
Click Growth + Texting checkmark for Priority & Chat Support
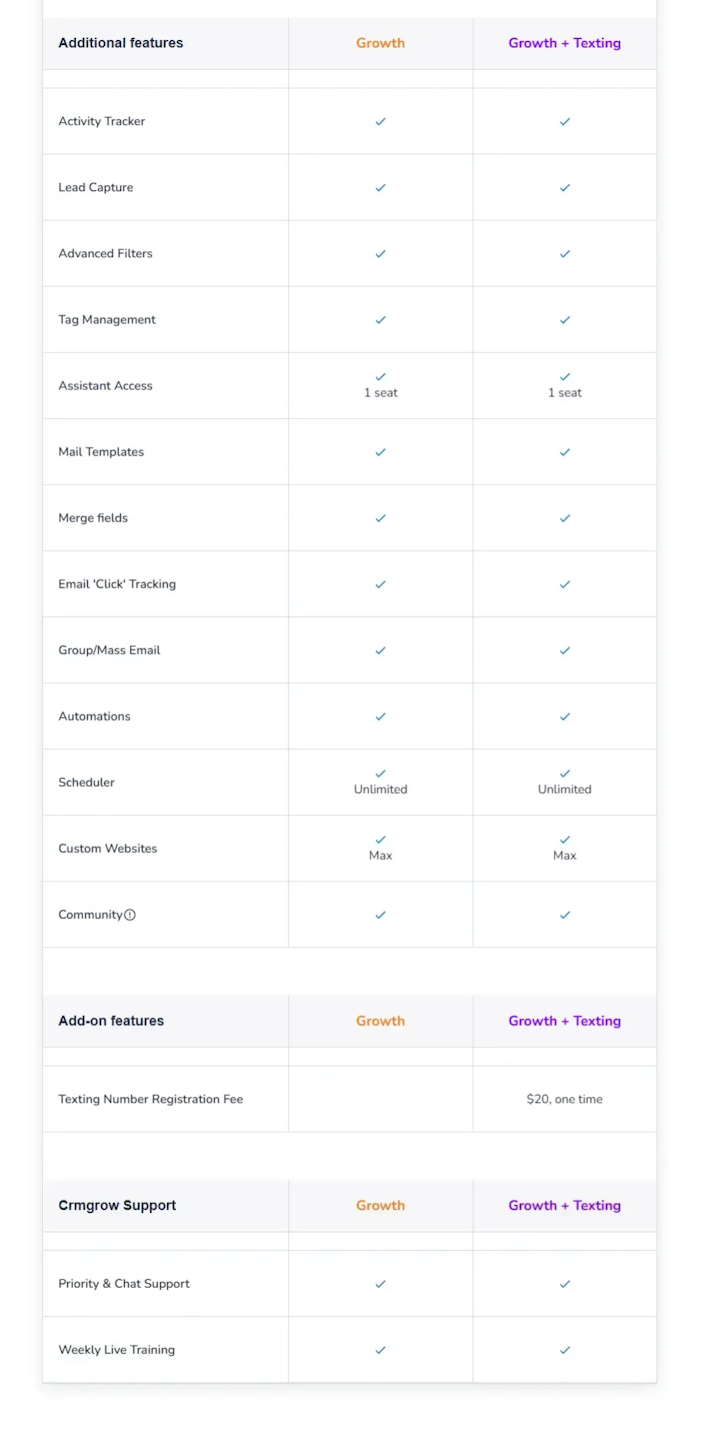coord(565,1284)
